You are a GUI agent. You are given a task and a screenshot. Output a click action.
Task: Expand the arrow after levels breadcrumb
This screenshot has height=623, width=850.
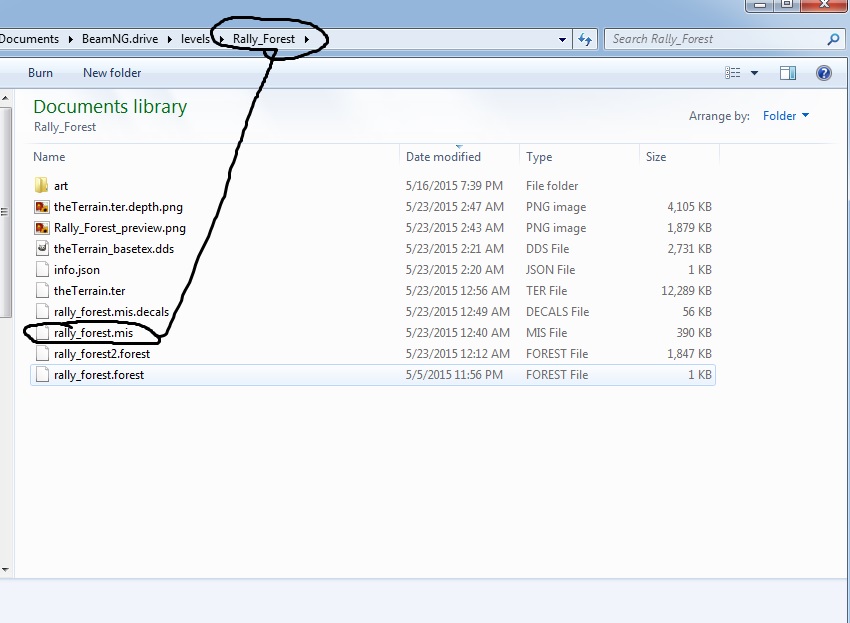tap(221, 39)
